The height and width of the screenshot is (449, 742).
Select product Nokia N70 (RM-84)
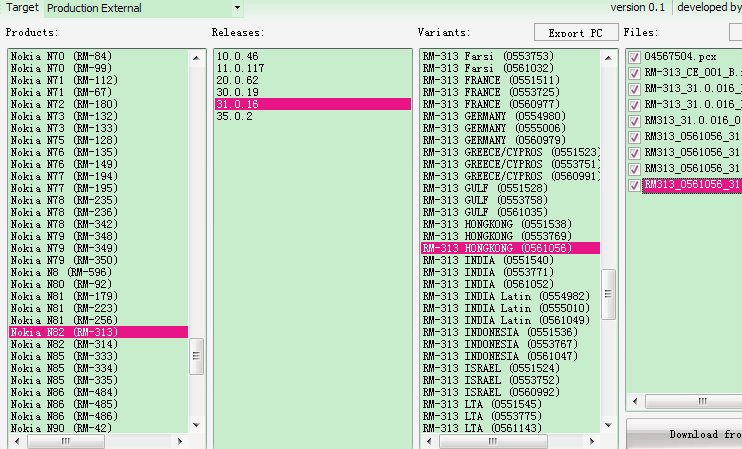click(98, 56)
